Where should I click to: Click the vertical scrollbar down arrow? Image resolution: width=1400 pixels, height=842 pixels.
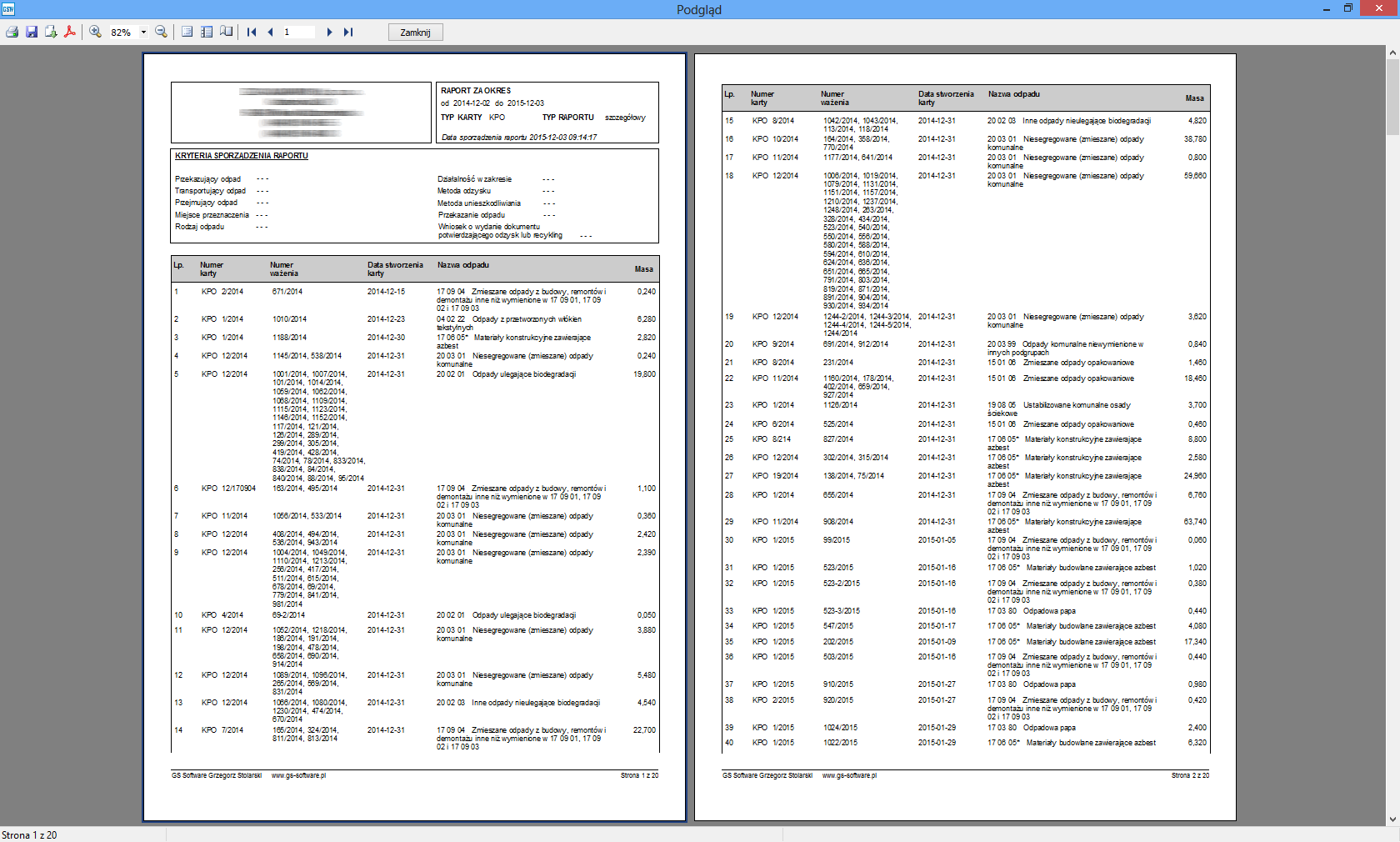(1392, 819)
